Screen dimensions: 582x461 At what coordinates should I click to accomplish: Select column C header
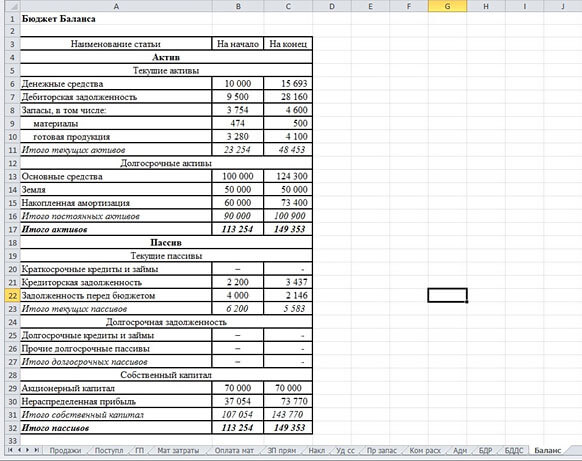pos(288,6)
